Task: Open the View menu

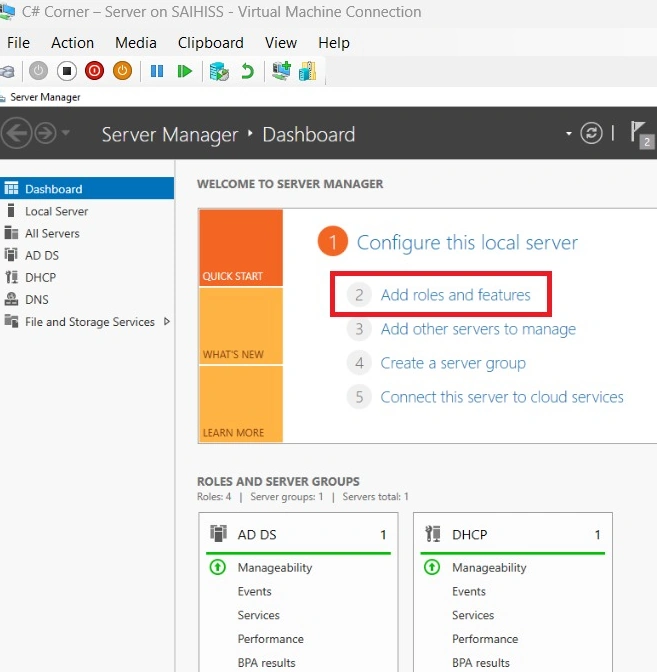Action: tap(281, 43)
